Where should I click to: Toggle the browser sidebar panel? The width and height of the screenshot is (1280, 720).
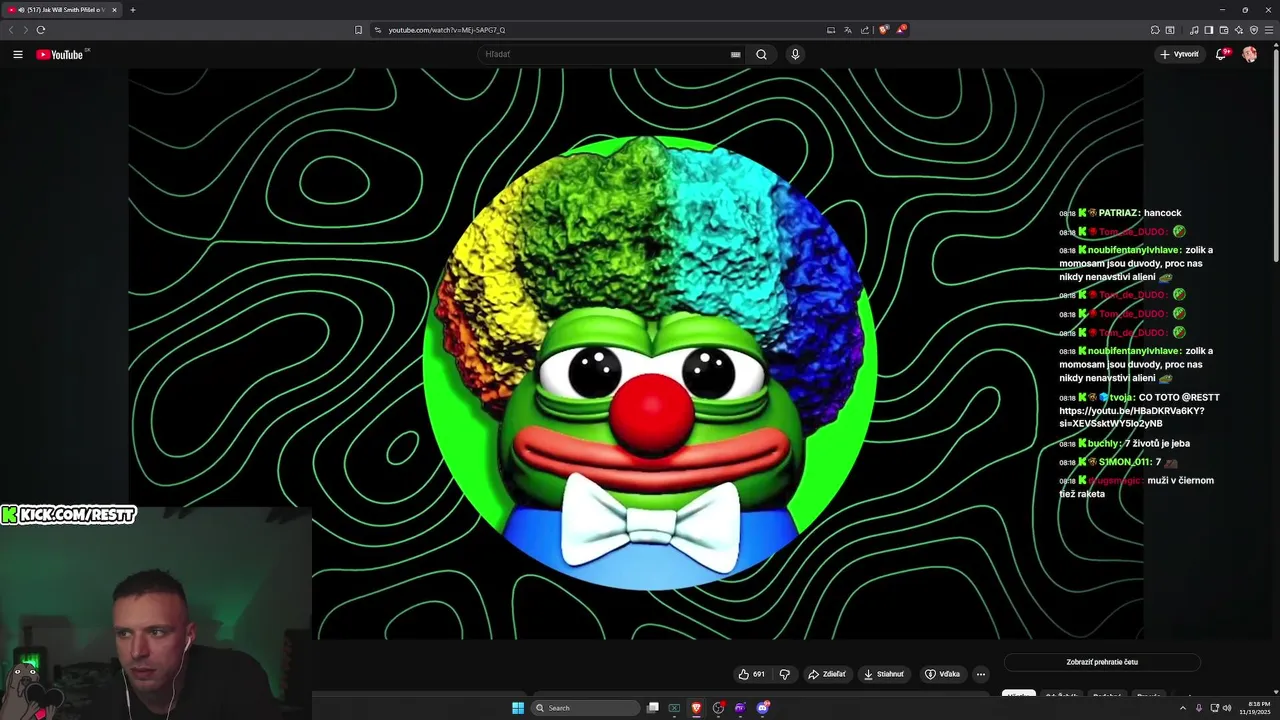click(x=1209, y=30)
